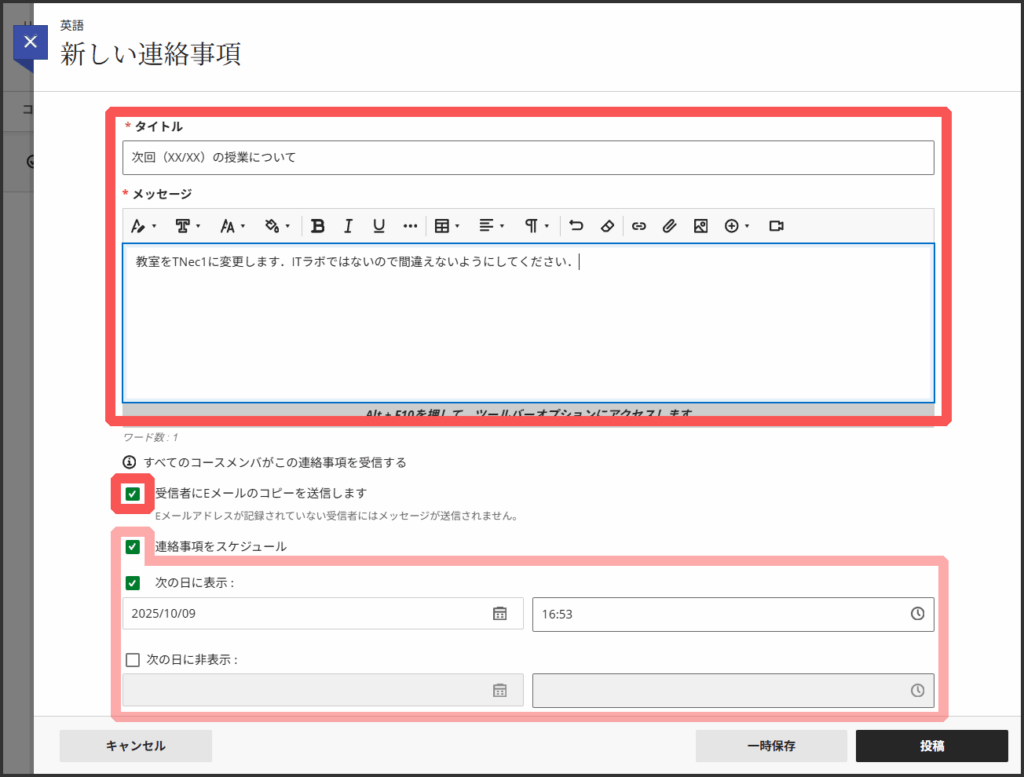Open the insert content plus menu

click(x=736, y=226)
